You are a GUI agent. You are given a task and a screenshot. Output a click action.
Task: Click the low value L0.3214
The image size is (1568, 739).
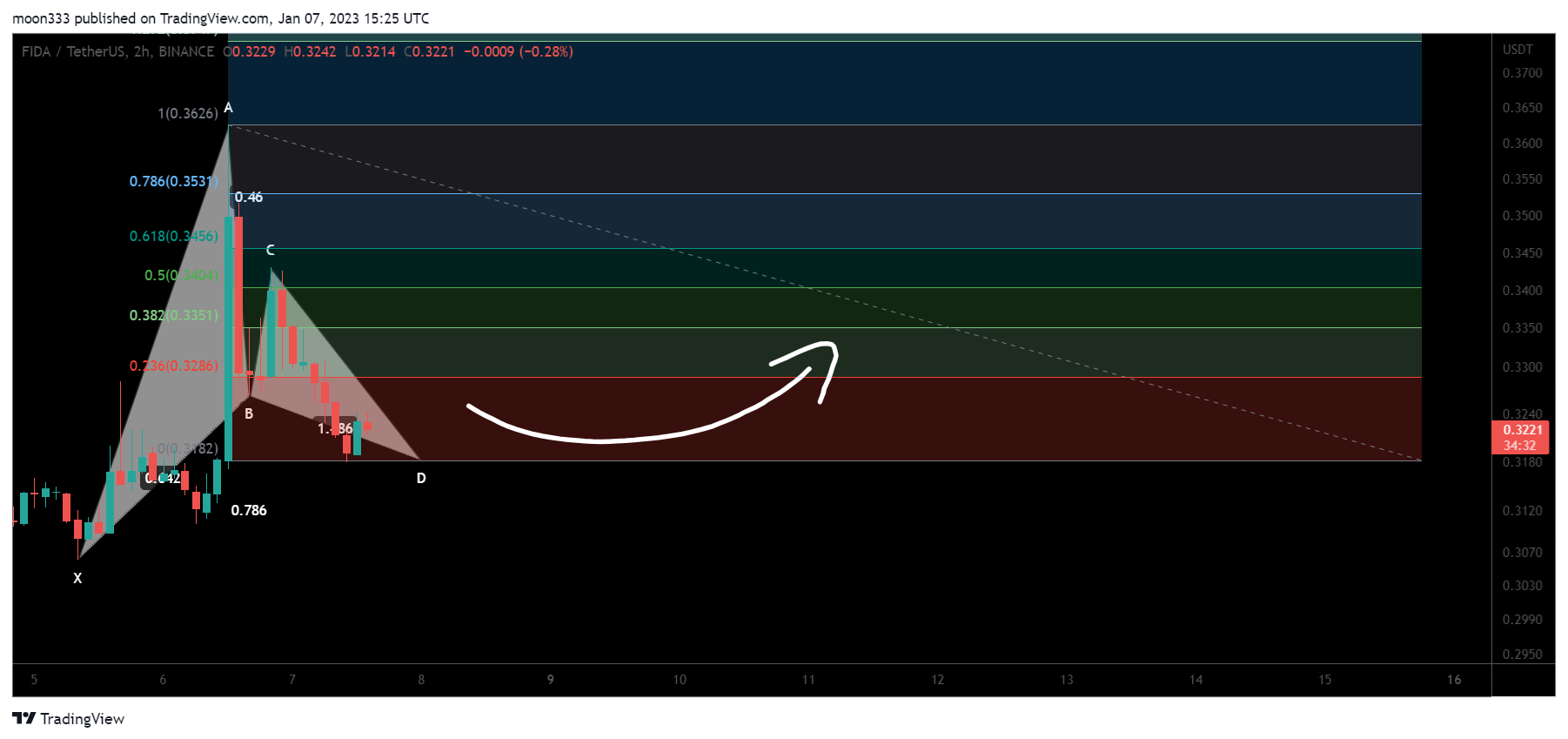[370, 51]
